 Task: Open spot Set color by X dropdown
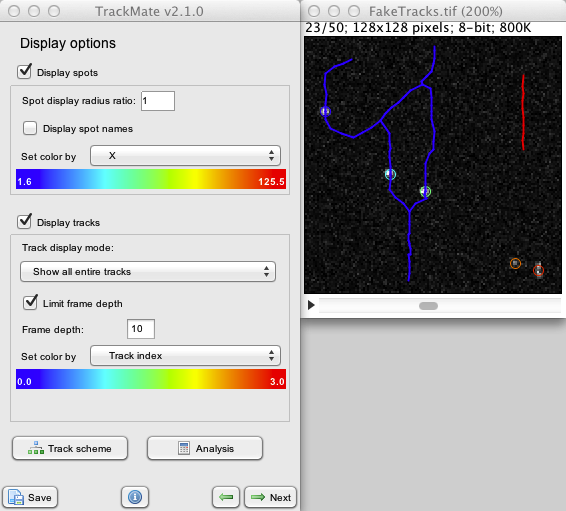tap(185, 156)
